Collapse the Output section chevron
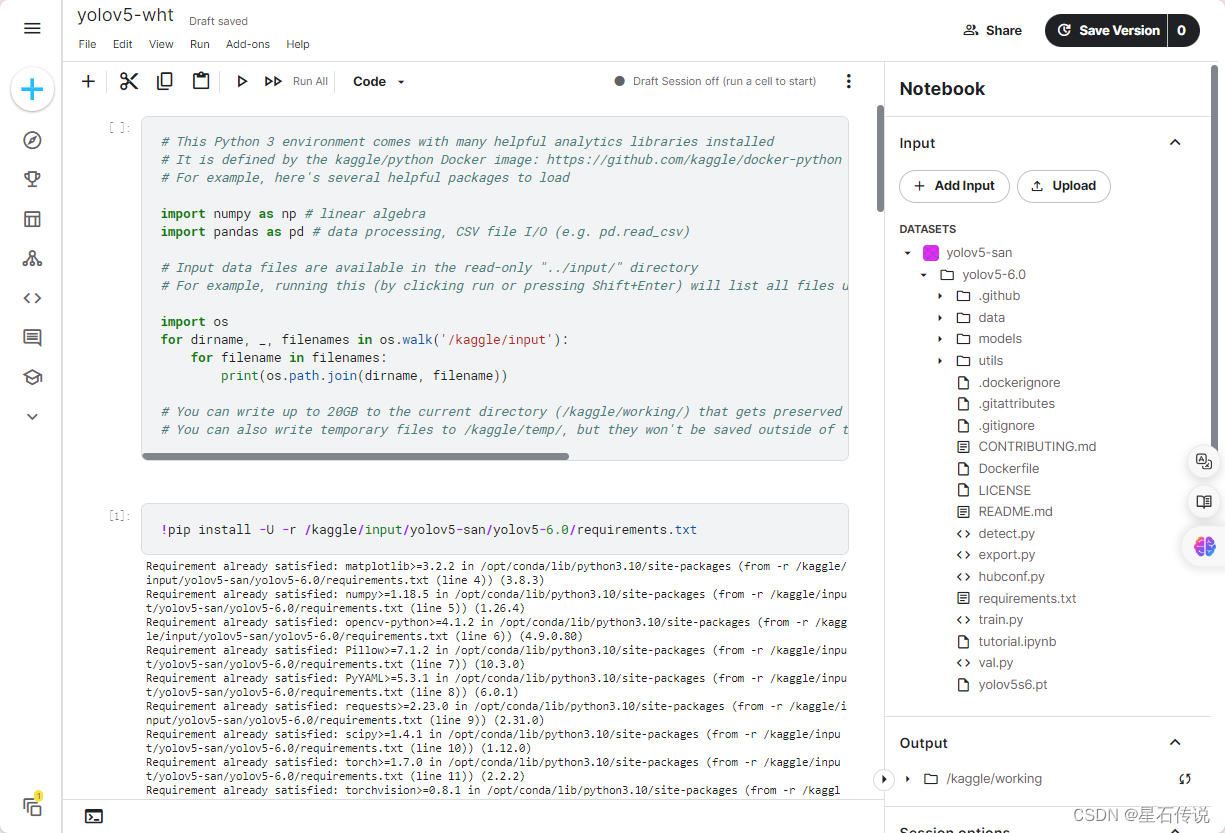Screen dimensions: 1225x833 click(1175, 742)
